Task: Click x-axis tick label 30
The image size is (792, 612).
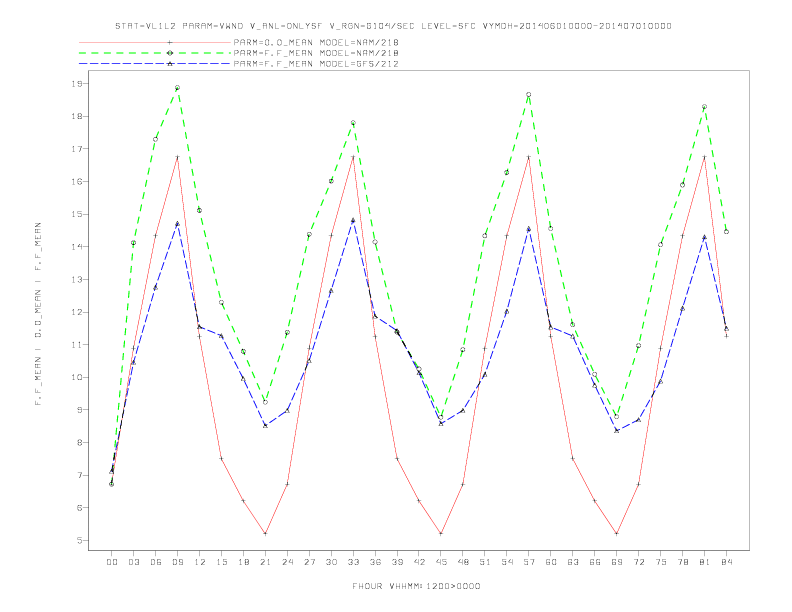Action: pyautogui.click(x=331, y=562)
